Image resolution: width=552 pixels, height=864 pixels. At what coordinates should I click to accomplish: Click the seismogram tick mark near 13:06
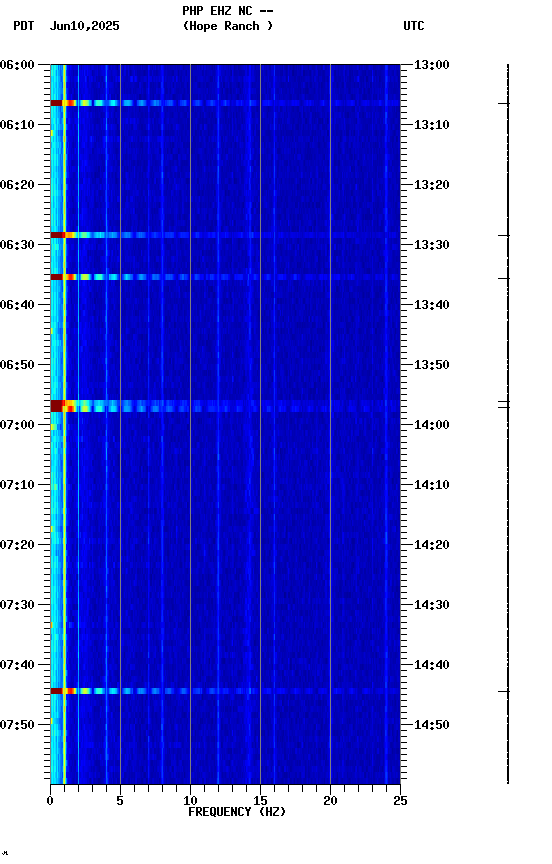(x=504, y=104)
